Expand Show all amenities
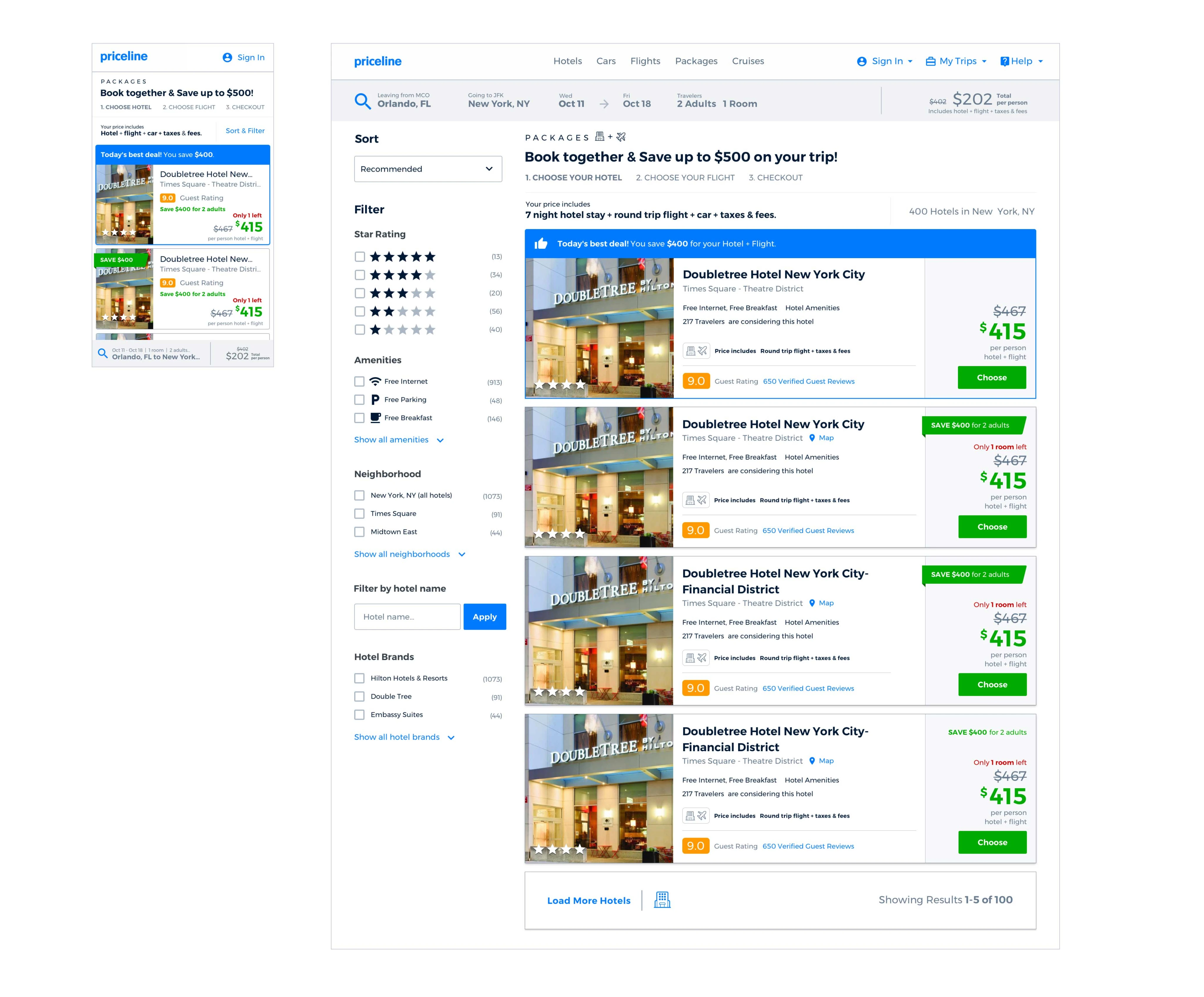Screen dimensions: 1204x997 (x=399, y=440)
